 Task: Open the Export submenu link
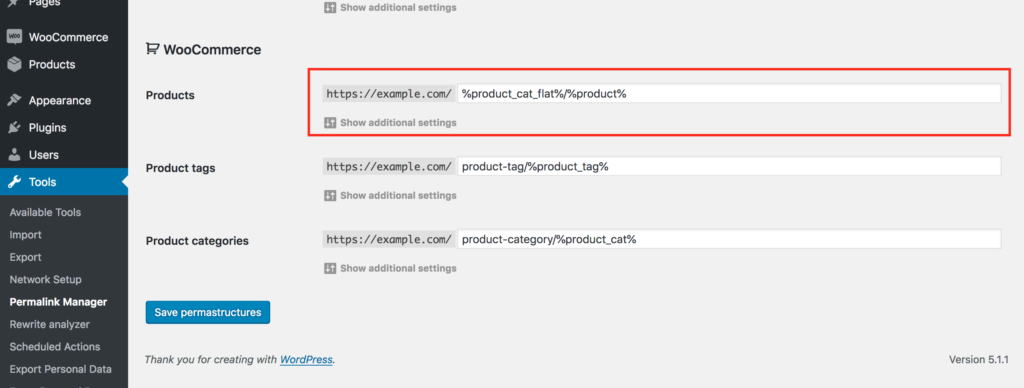[x=25, y=257]
